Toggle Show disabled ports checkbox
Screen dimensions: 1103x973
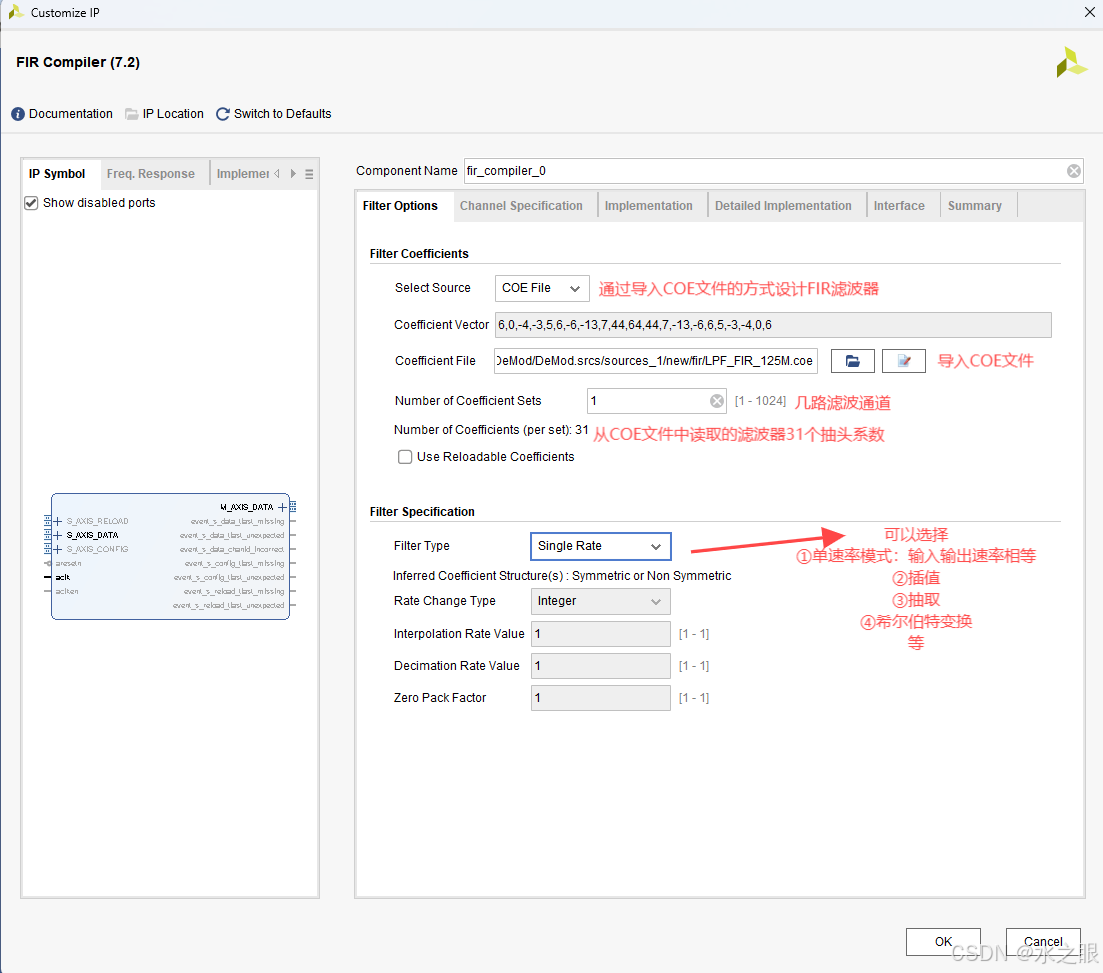pos(31,203)
